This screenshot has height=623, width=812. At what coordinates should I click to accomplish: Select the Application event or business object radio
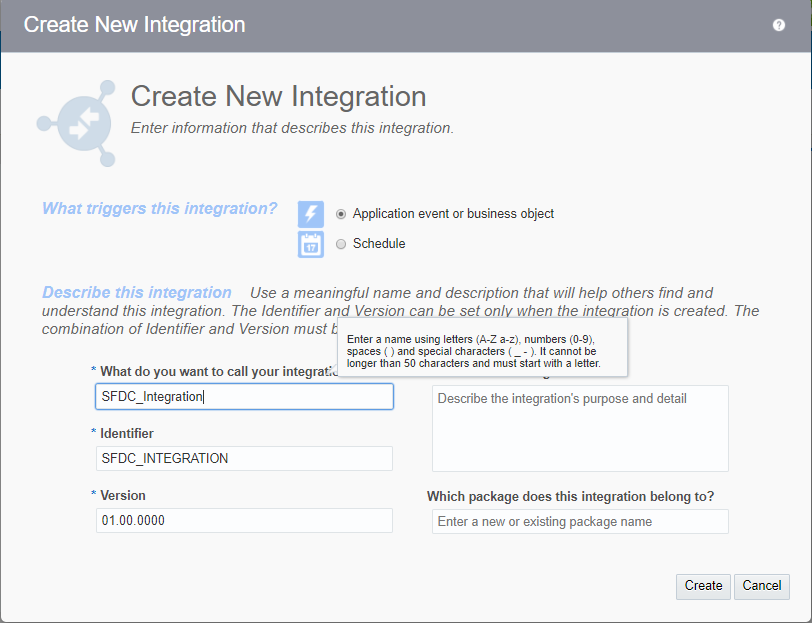(341, 214)
